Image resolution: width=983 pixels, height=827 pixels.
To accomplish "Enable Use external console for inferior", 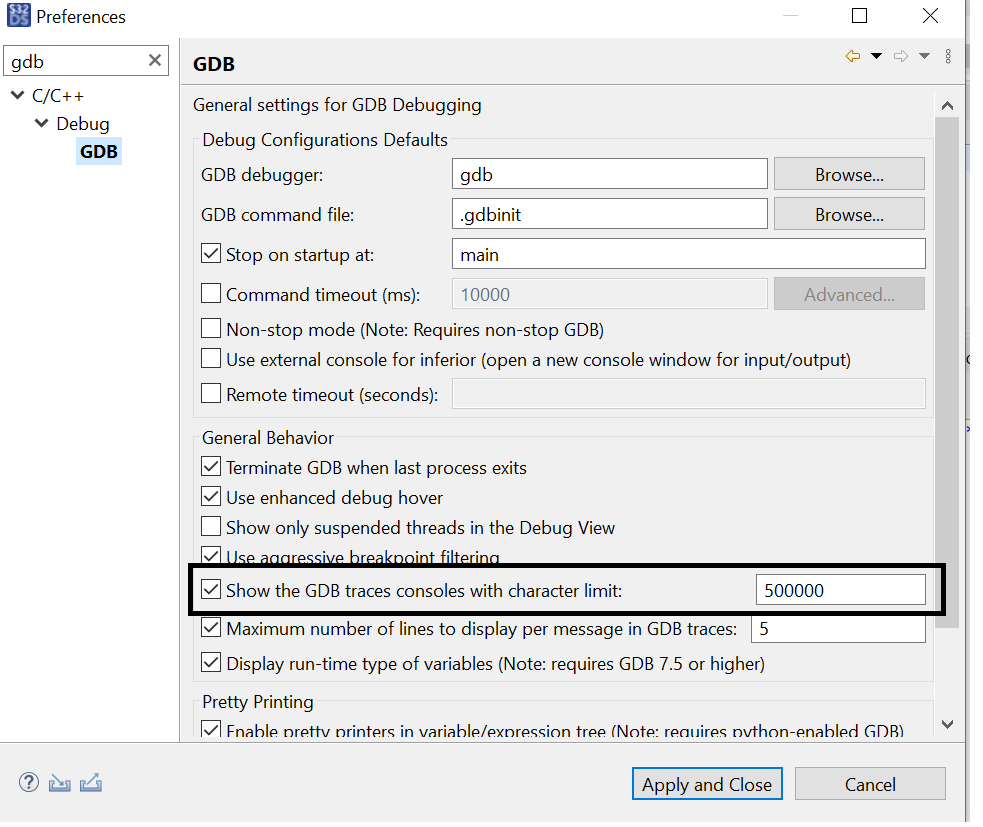I will click(211, 359).
